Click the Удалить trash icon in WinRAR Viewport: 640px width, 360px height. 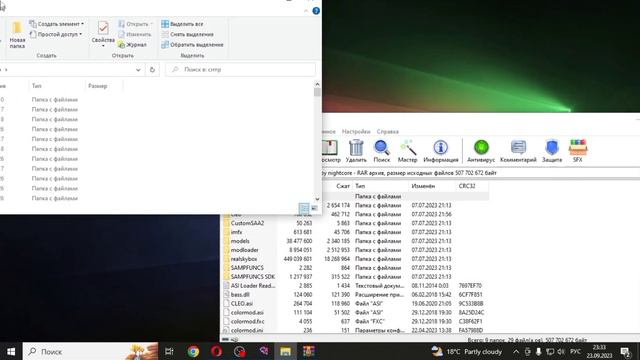(356, 151)
